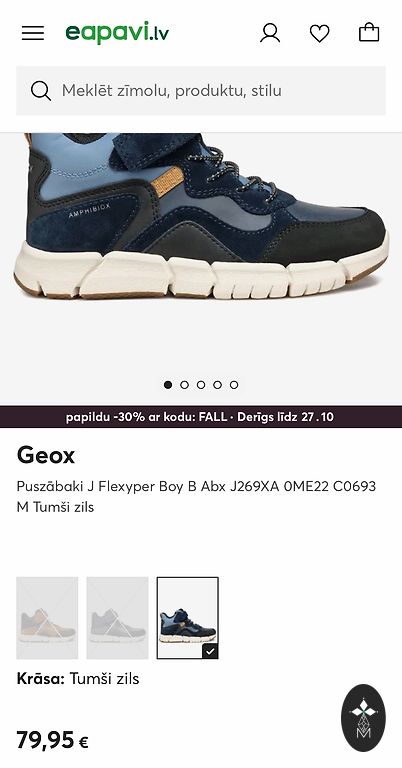Click the FALL -30% promo banner
The height and width of the screenshot is (768, 402).
201,417
